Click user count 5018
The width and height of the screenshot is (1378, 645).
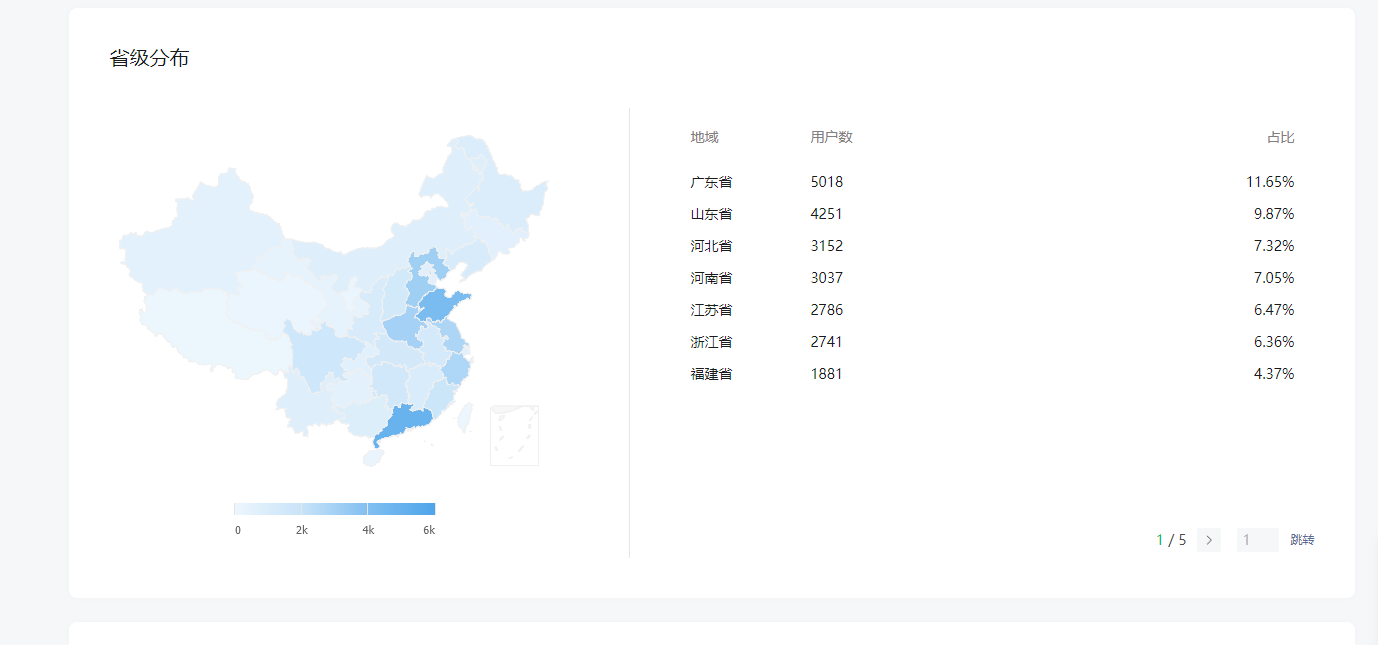click(827, 182)
